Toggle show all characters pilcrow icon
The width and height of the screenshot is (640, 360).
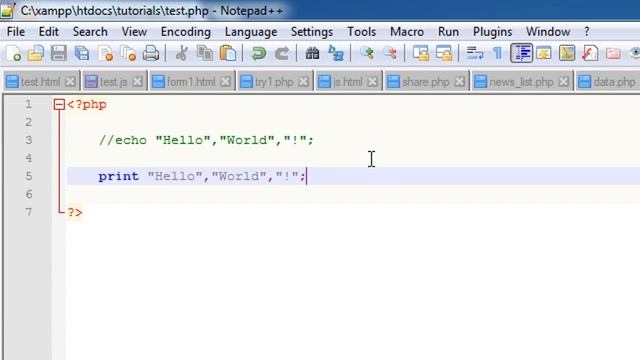pyautogui.click(x=498, y=53)
